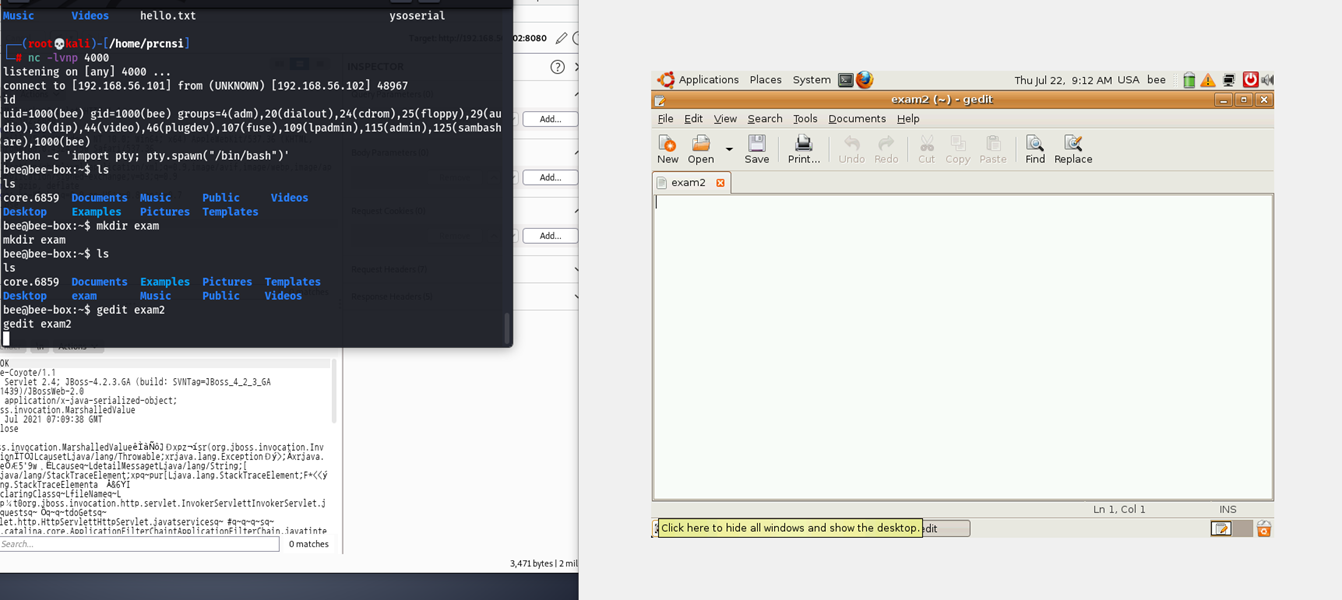
Task: Click the Inspector help question mark icon
Action: (x=558, y=67)
